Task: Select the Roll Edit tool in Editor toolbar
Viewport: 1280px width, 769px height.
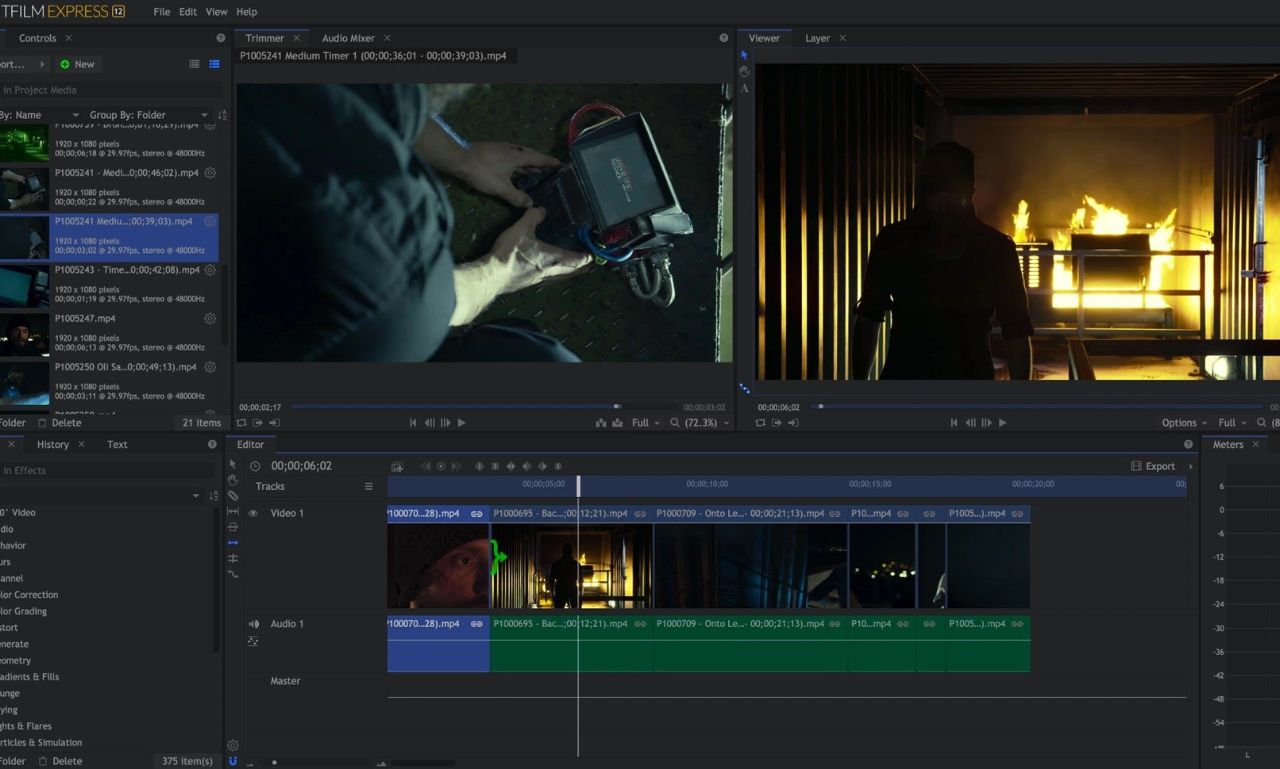Action: coord(233,558)
